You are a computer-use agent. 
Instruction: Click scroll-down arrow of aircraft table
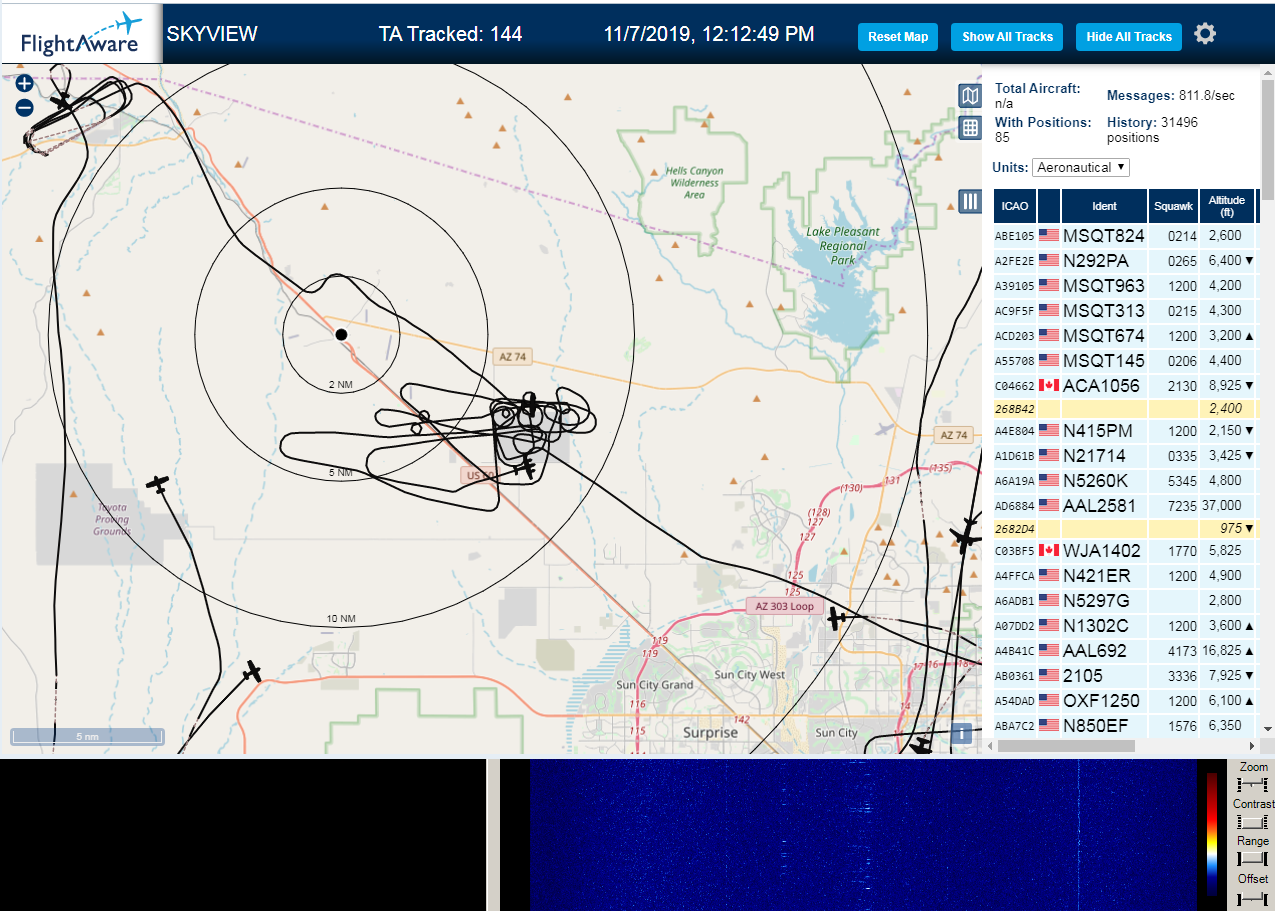click(x=1268, y=729)
